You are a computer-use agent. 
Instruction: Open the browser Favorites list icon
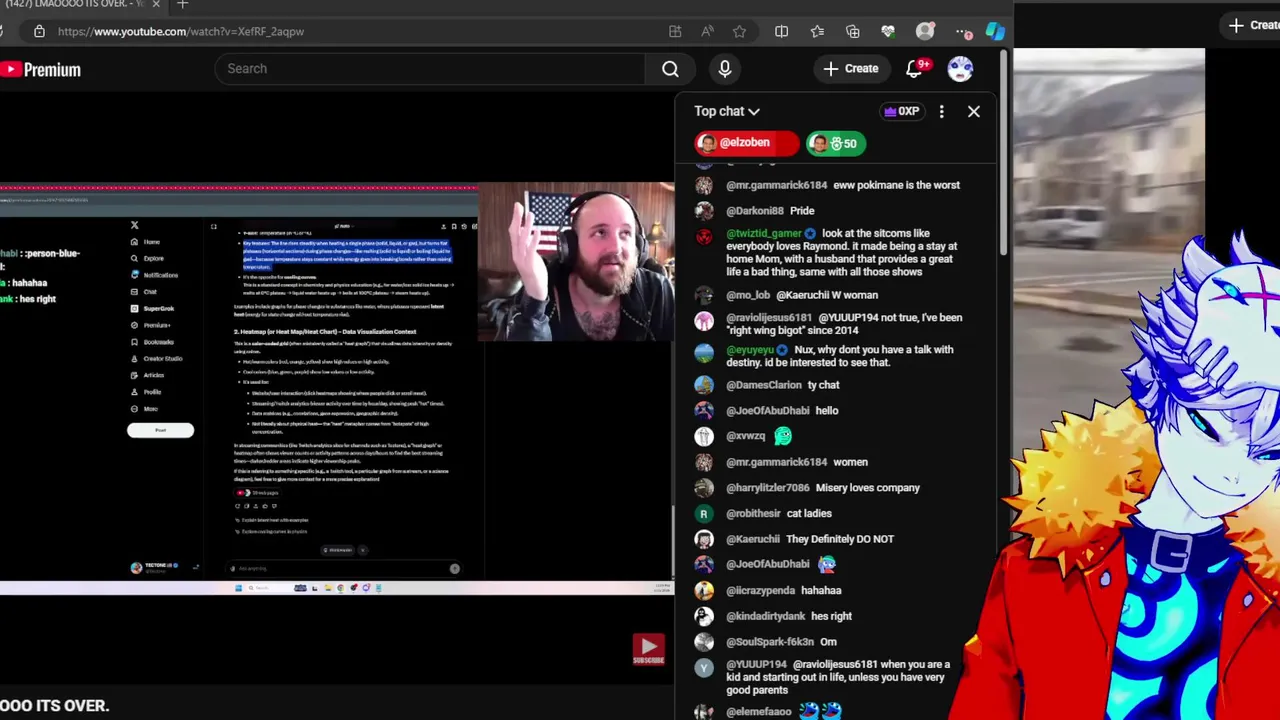point(817,31)
